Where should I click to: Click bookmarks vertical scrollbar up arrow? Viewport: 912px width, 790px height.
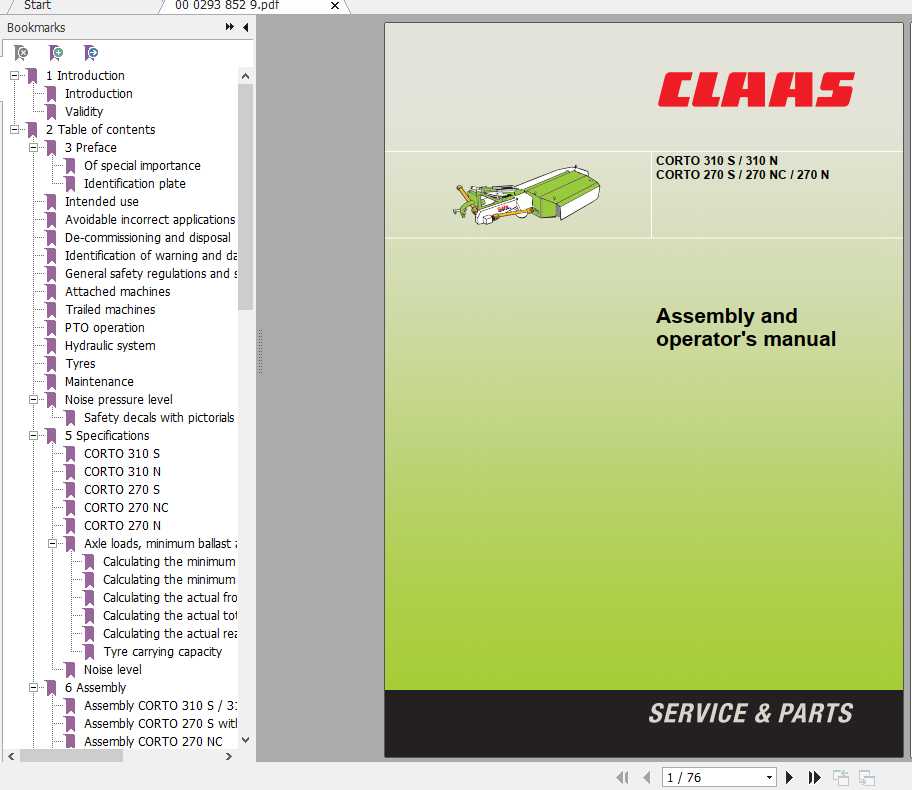[245, 76]
